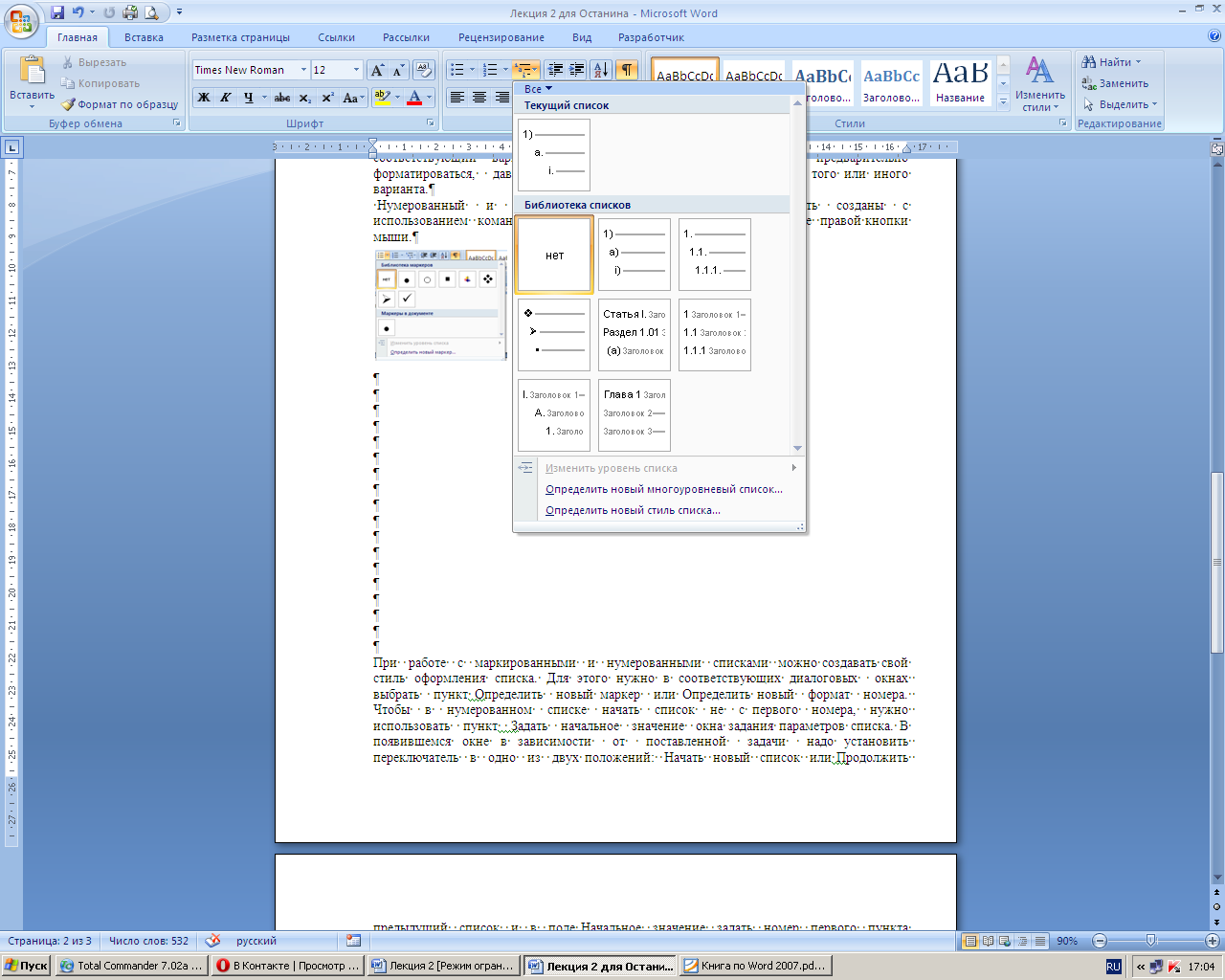
Task: Click the spell check status icon
Action: pos(212,941)
